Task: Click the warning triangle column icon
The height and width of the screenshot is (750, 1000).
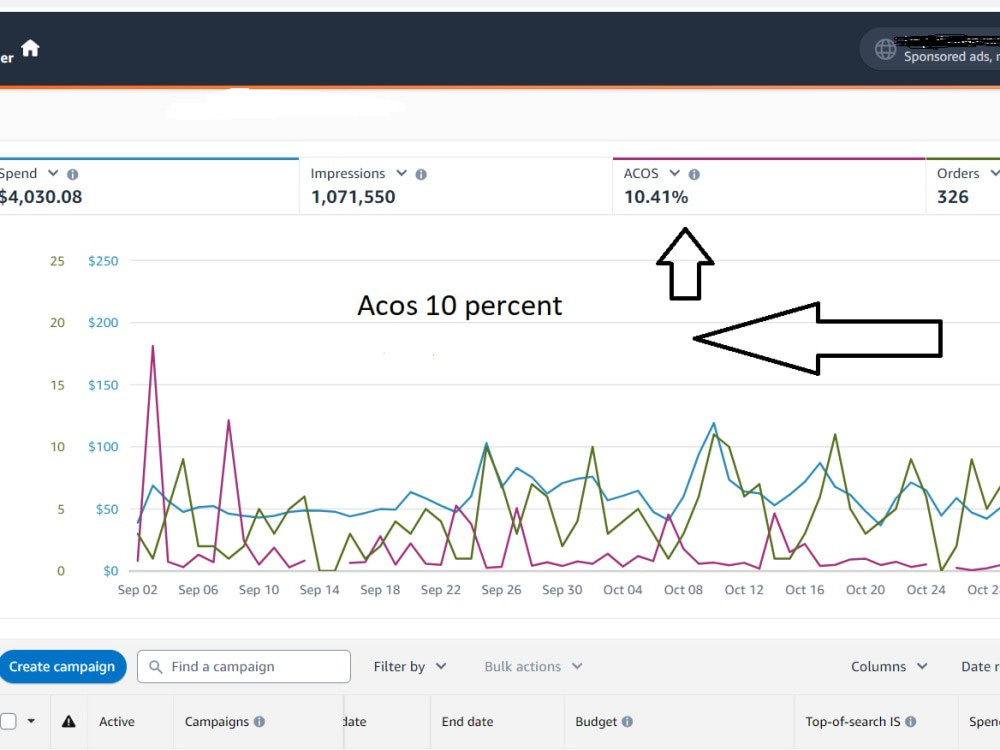Action: click(69, 721)
